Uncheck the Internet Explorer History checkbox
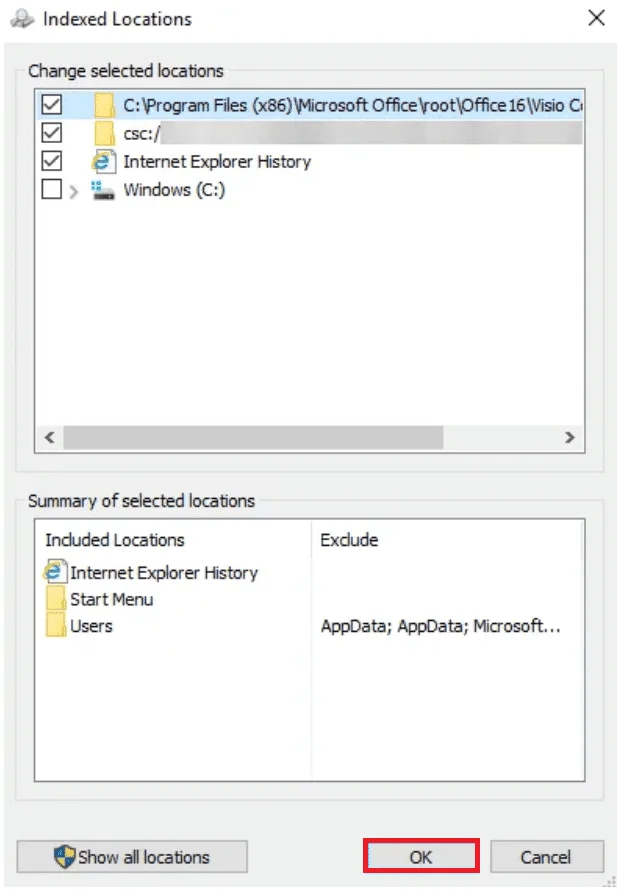 tap(52, 161)
